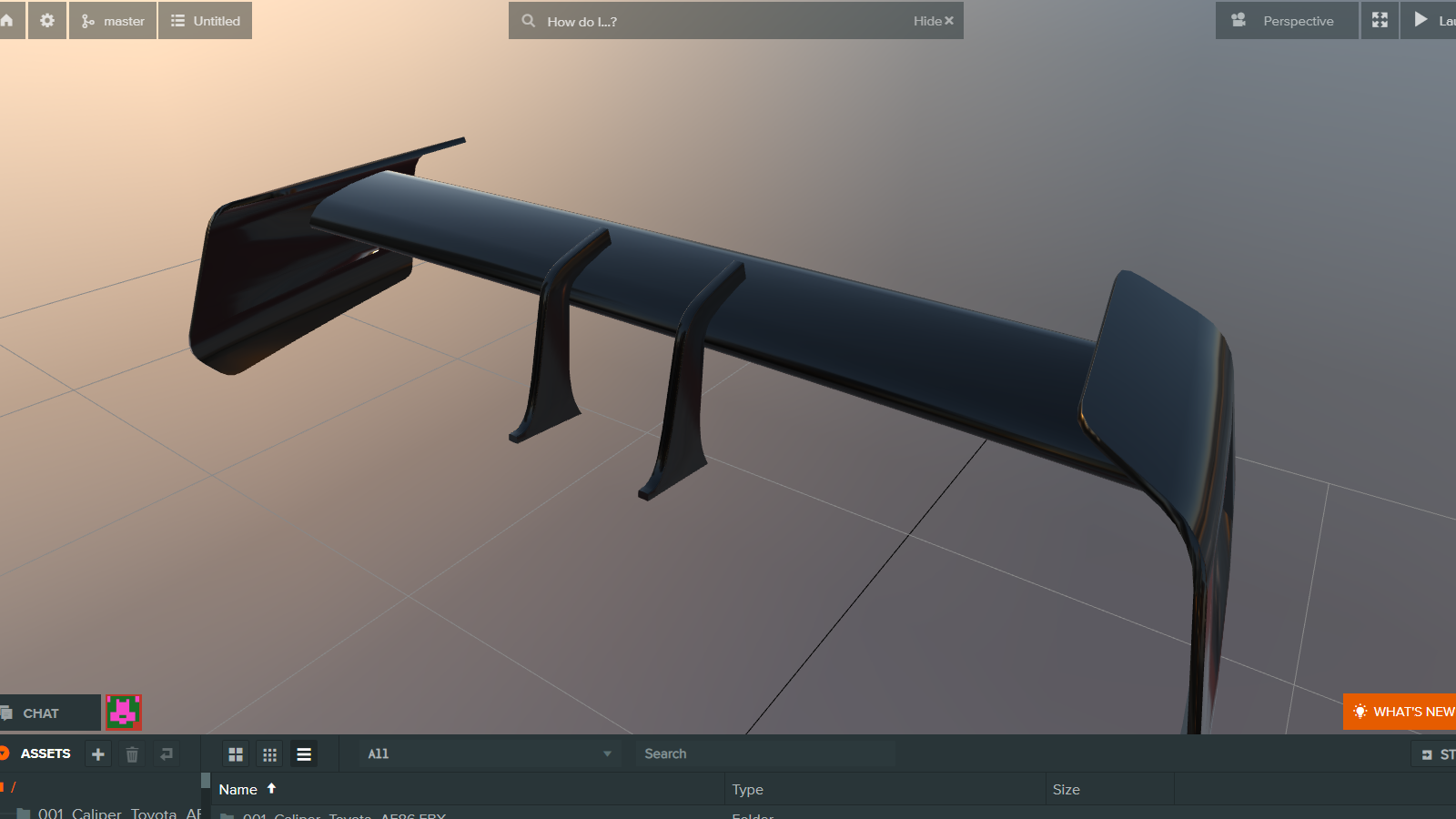
Task: Toggle fullscreen viewport mode
Action: click(1380, 20)
